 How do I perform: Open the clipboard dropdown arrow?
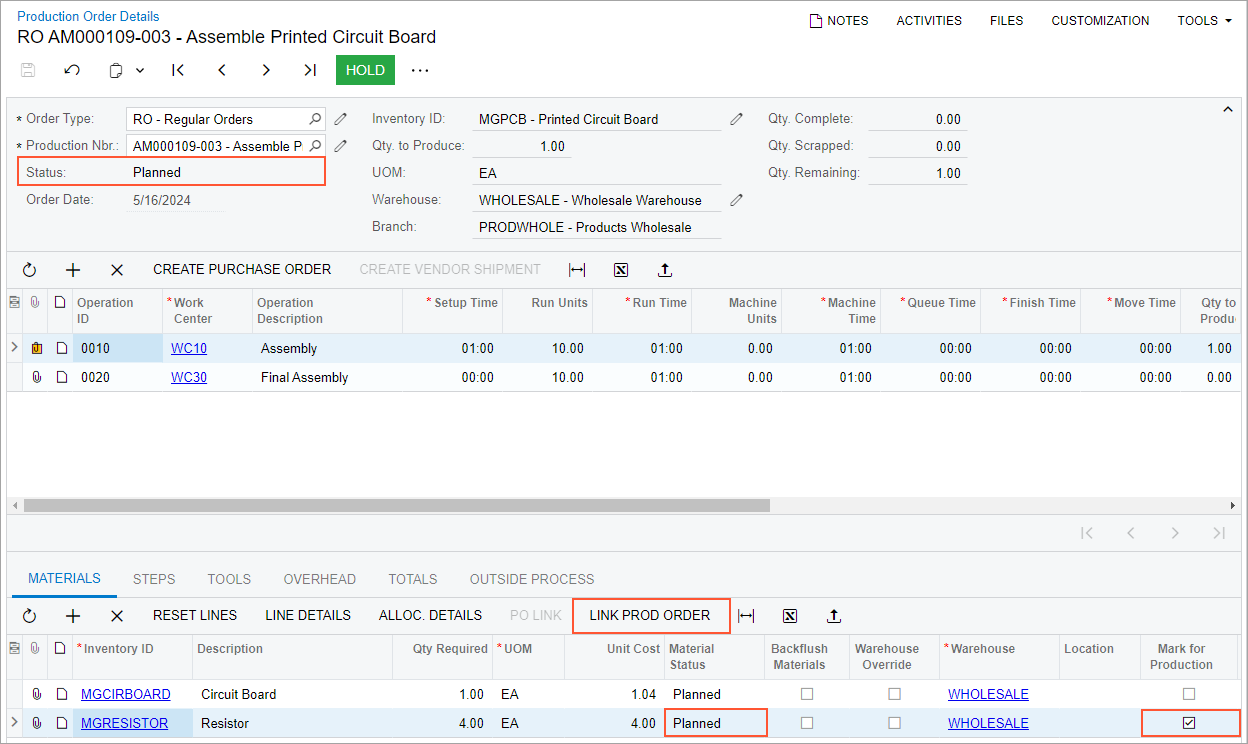pos(140,70)
